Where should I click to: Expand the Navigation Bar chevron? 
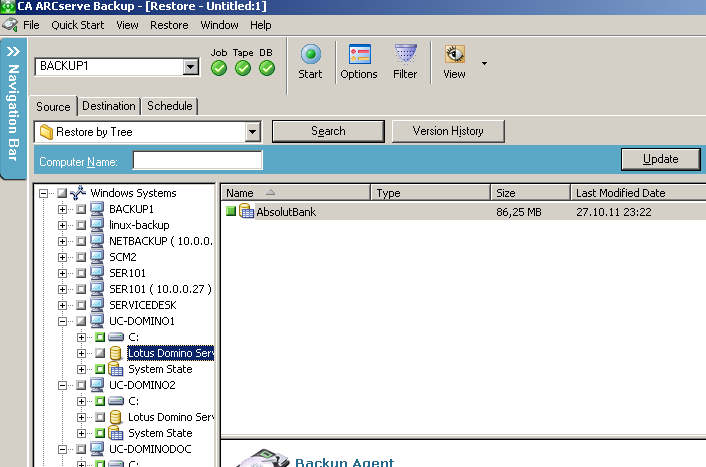click(14, 51)
